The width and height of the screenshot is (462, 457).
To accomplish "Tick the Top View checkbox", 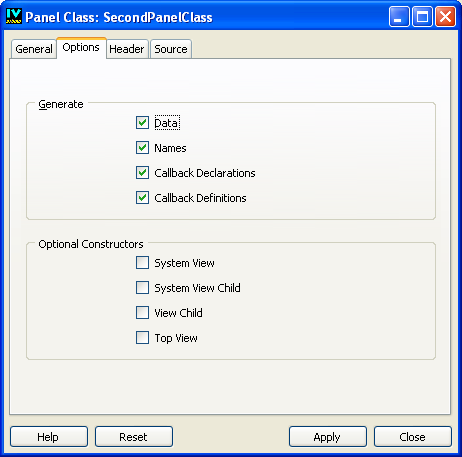I will click(142, 338).
